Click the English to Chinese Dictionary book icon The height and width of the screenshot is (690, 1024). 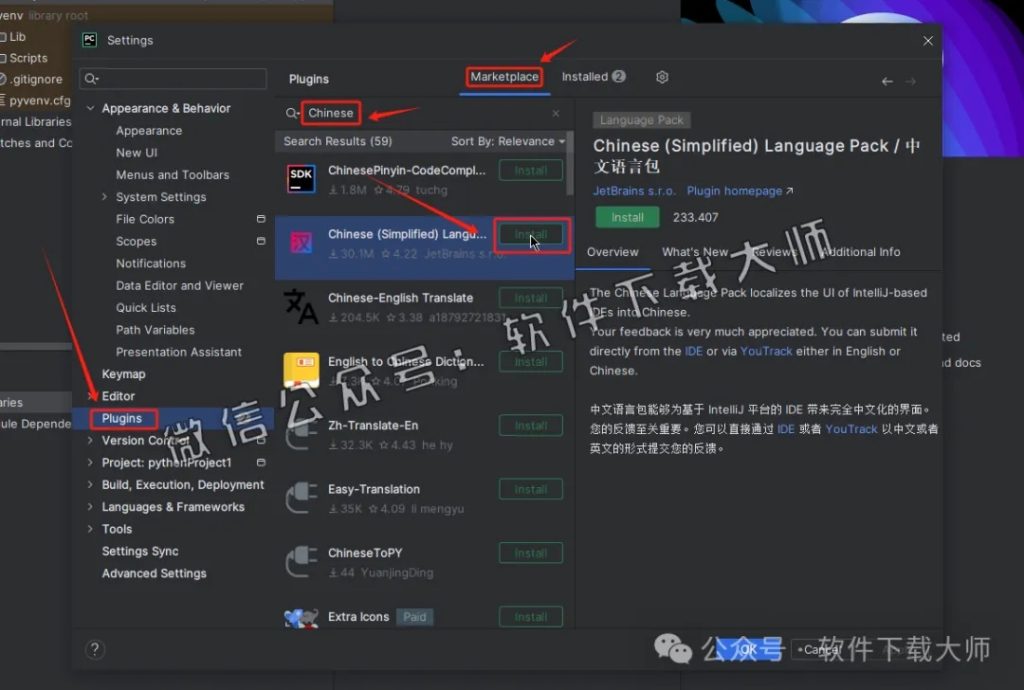coord(303,368)
